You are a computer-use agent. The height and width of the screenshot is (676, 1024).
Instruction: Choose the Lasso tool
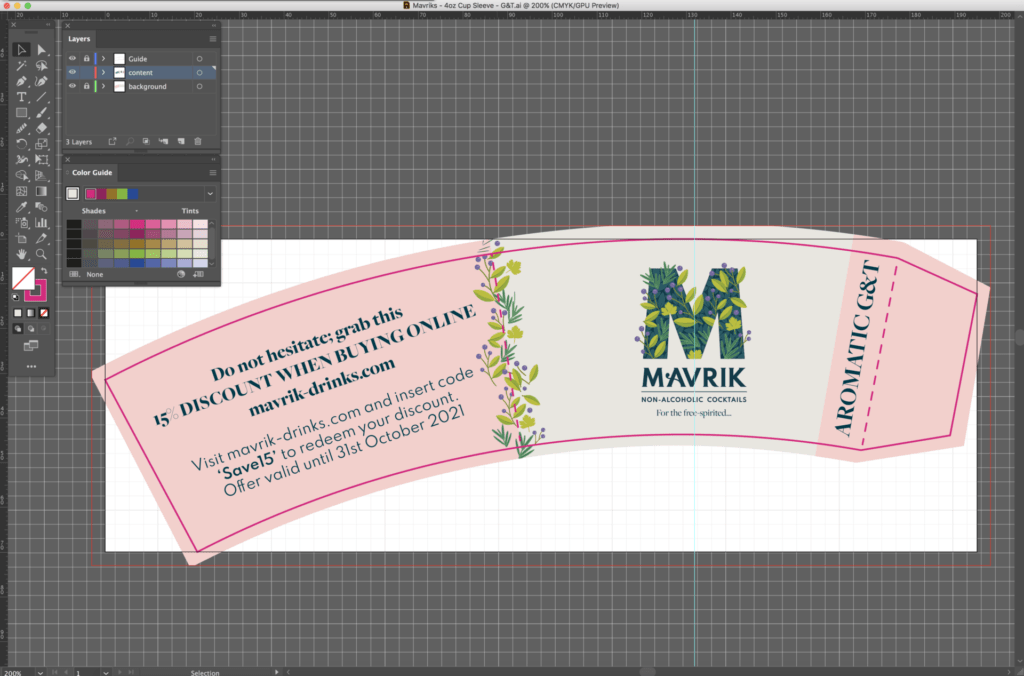pyautogui.click(x=41, y=65)
